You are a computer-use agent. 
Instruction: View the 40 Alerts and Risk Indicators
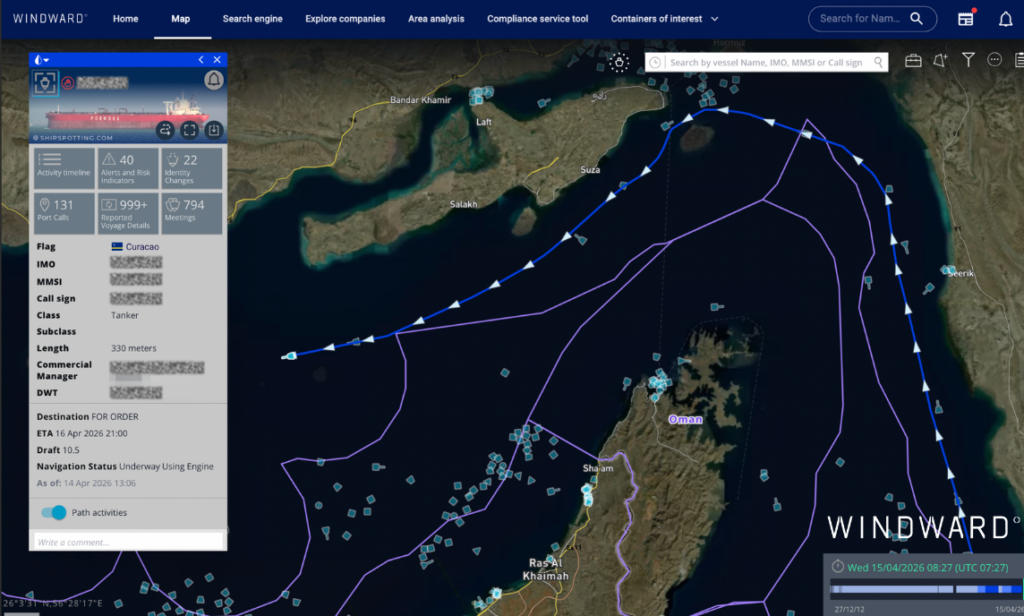pos(127,166)
